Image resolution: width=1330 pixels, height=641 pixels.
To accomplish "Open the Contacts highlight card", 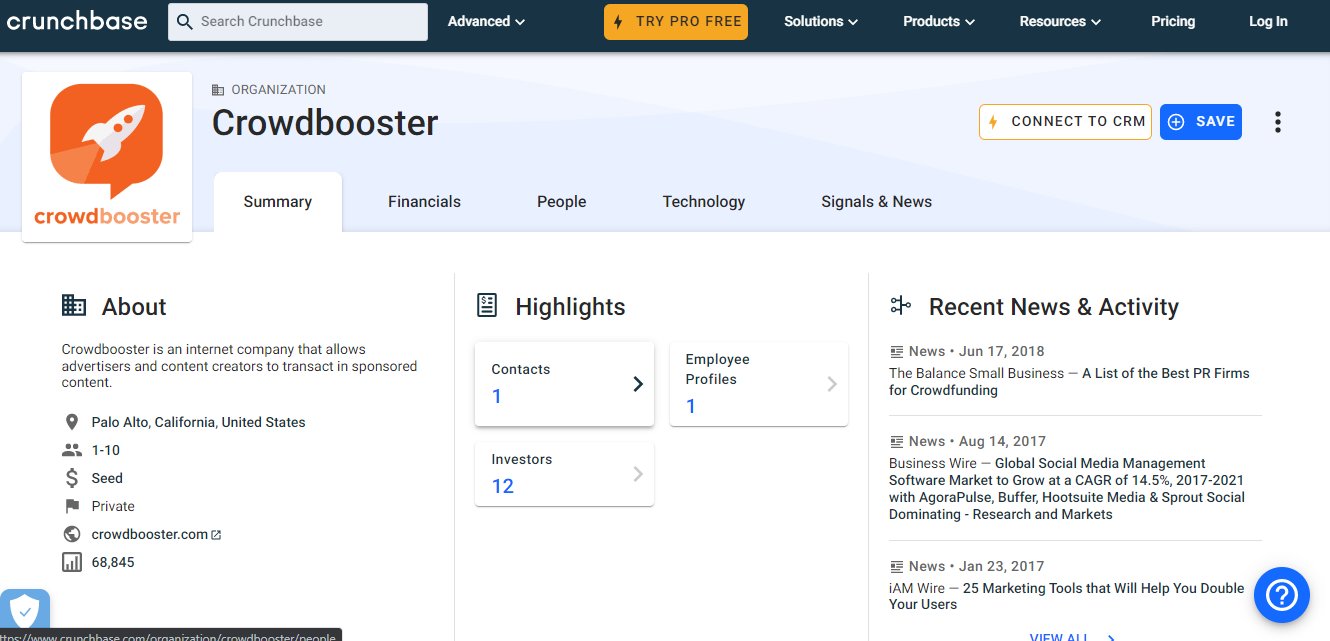I will tap(564, 384).
